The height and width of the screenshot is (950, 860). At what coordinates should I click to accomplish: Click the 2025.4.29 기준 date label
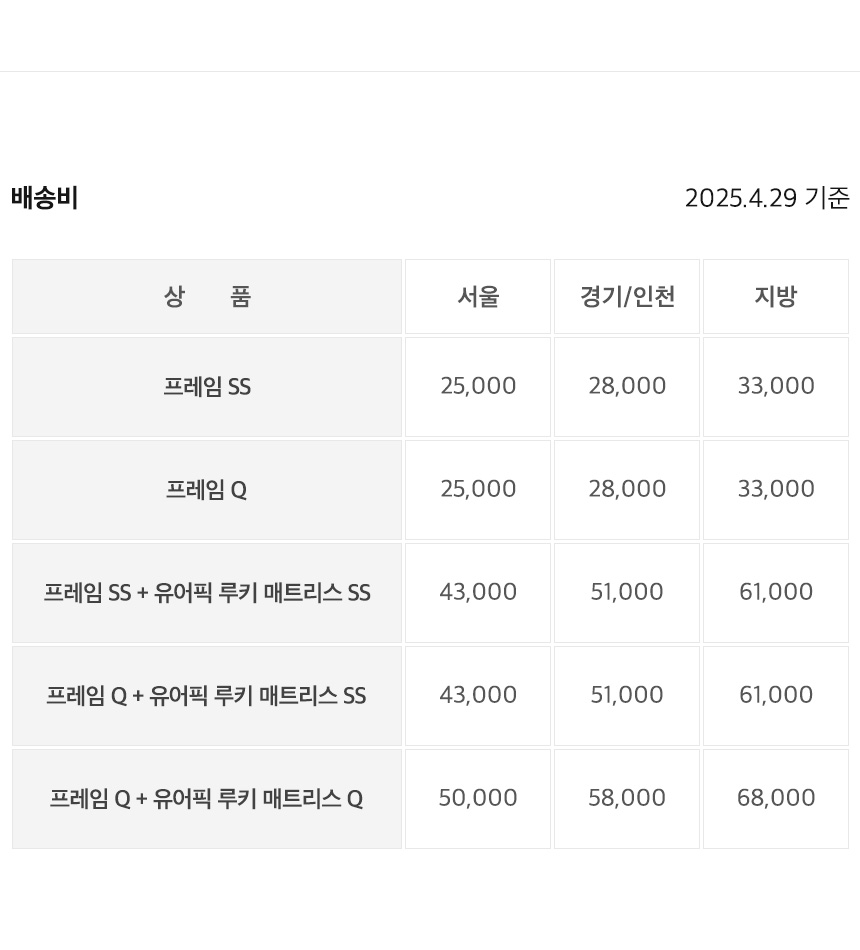tap(766, 198)
